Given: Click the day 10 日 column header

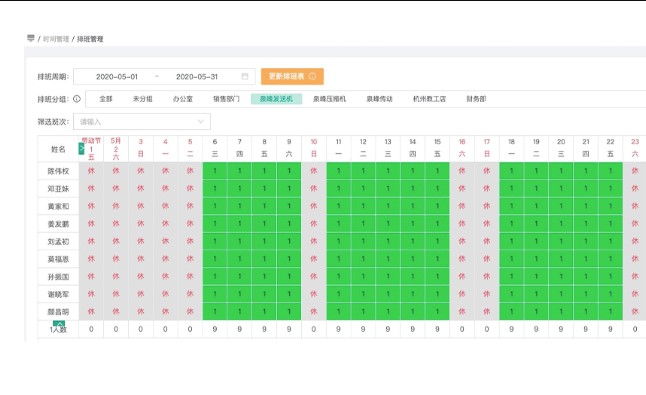Looking at the screenshot, I should click(x=314, y=149).
